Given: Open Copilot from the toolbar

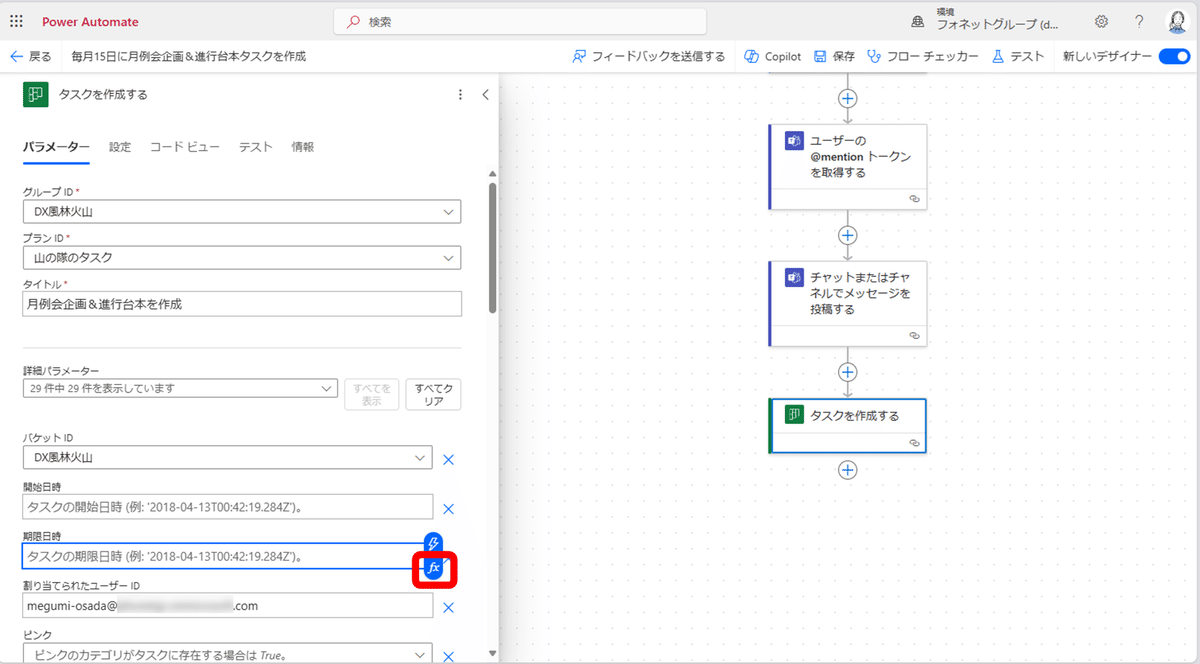Looking at the screenshot, I should coord(773,56).
